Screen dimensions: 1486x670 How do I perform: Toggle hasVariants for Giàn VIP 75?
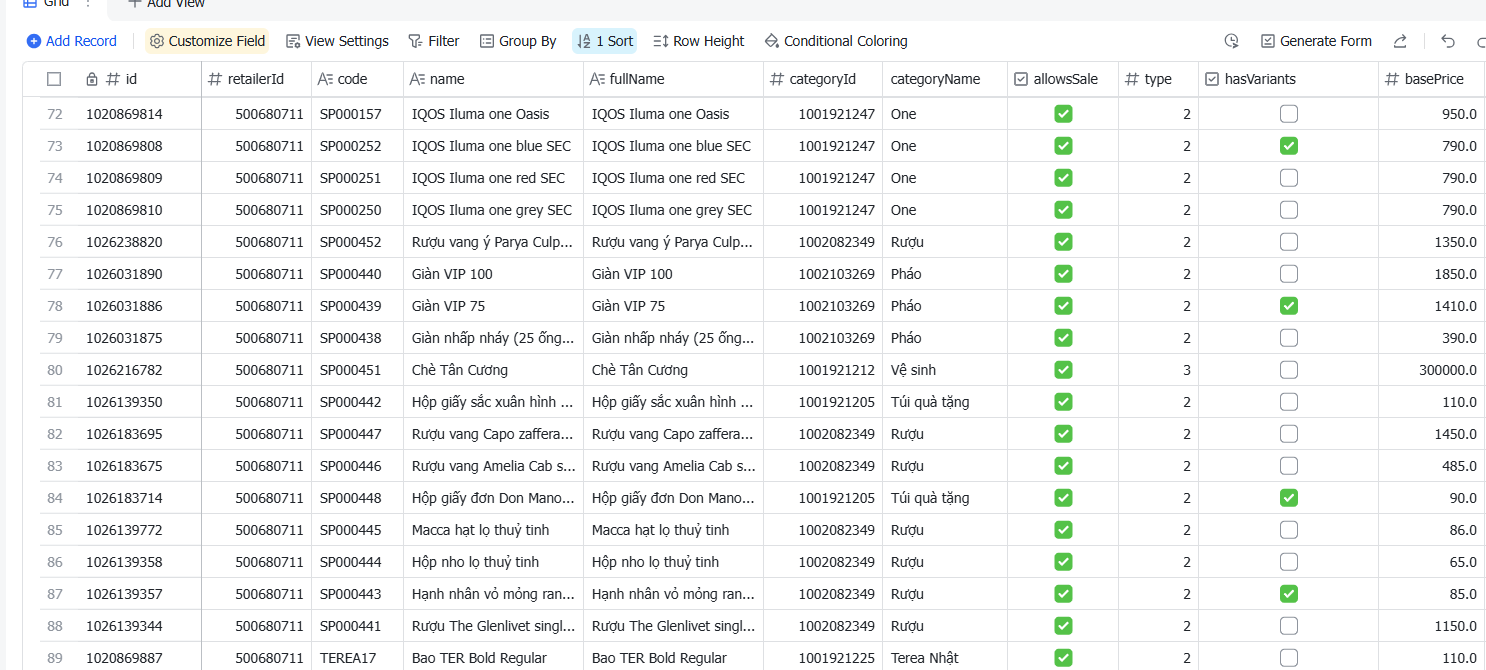1289,306
